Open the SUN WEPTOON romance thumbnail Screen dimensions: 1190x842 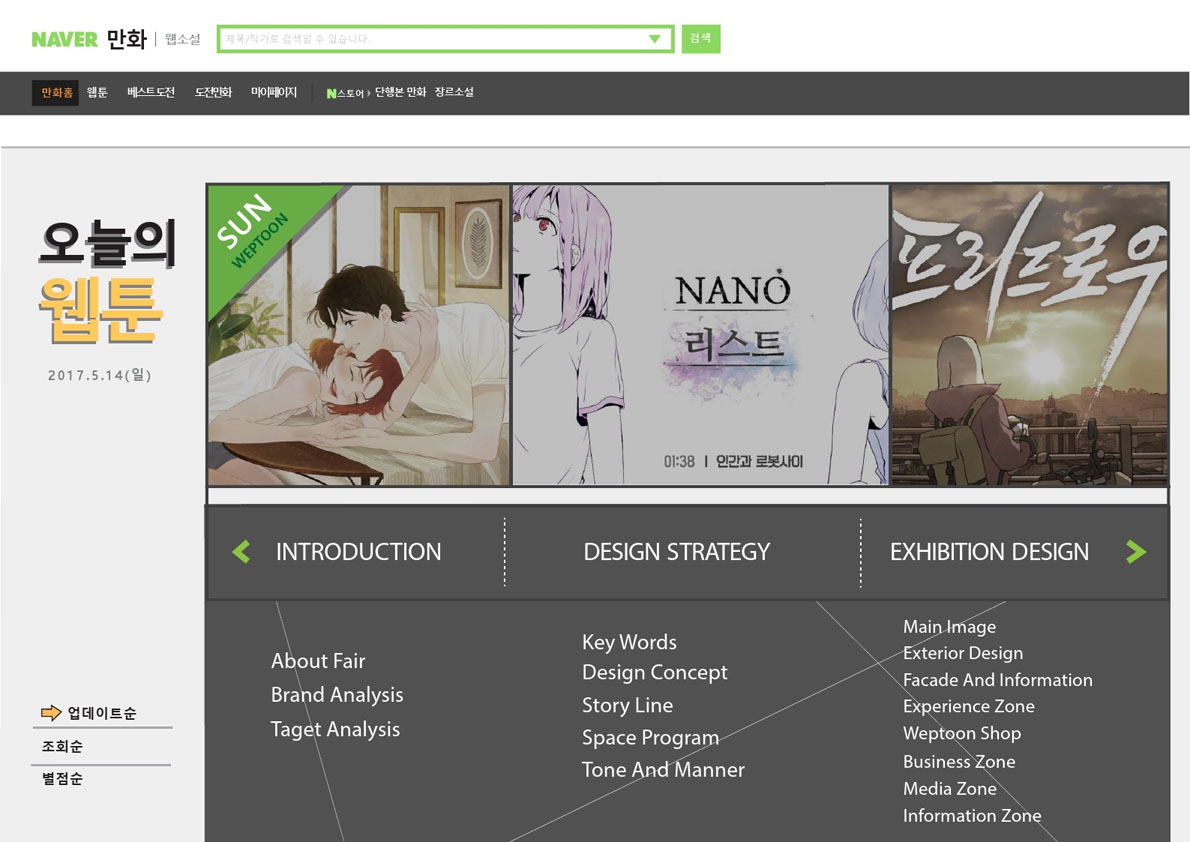[x=358, y=335]
